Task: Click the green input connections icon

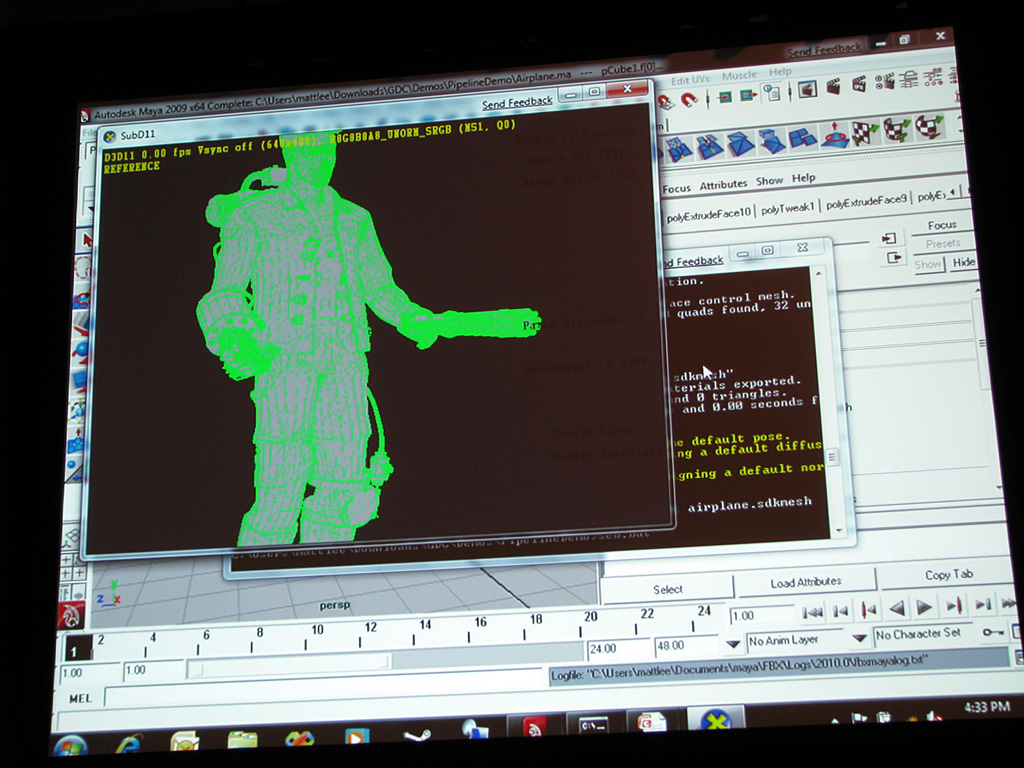Action: [724, 97]
